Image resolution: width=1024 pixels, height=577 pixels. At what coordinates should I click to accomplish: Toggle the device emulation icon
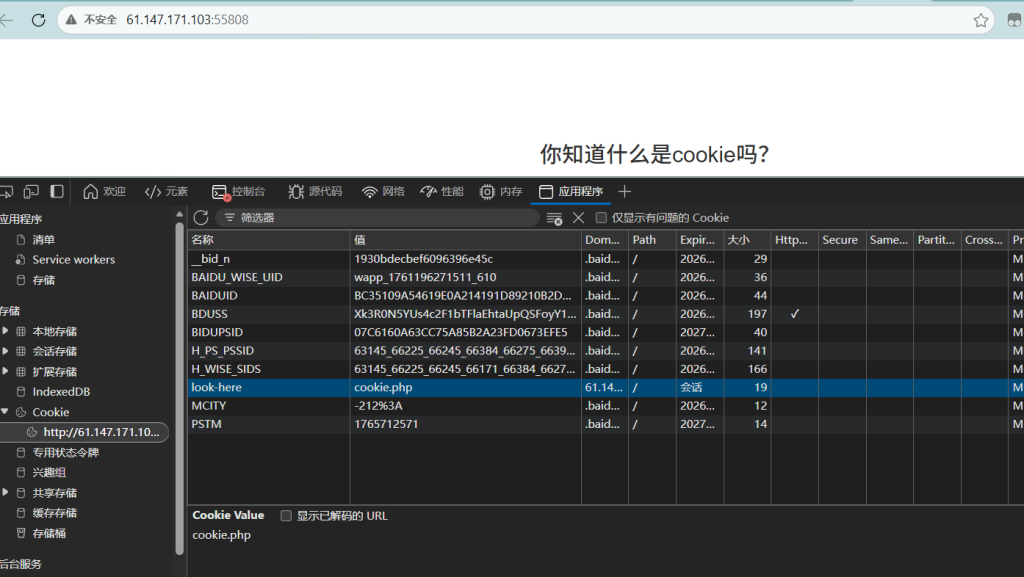pos(31,191)
